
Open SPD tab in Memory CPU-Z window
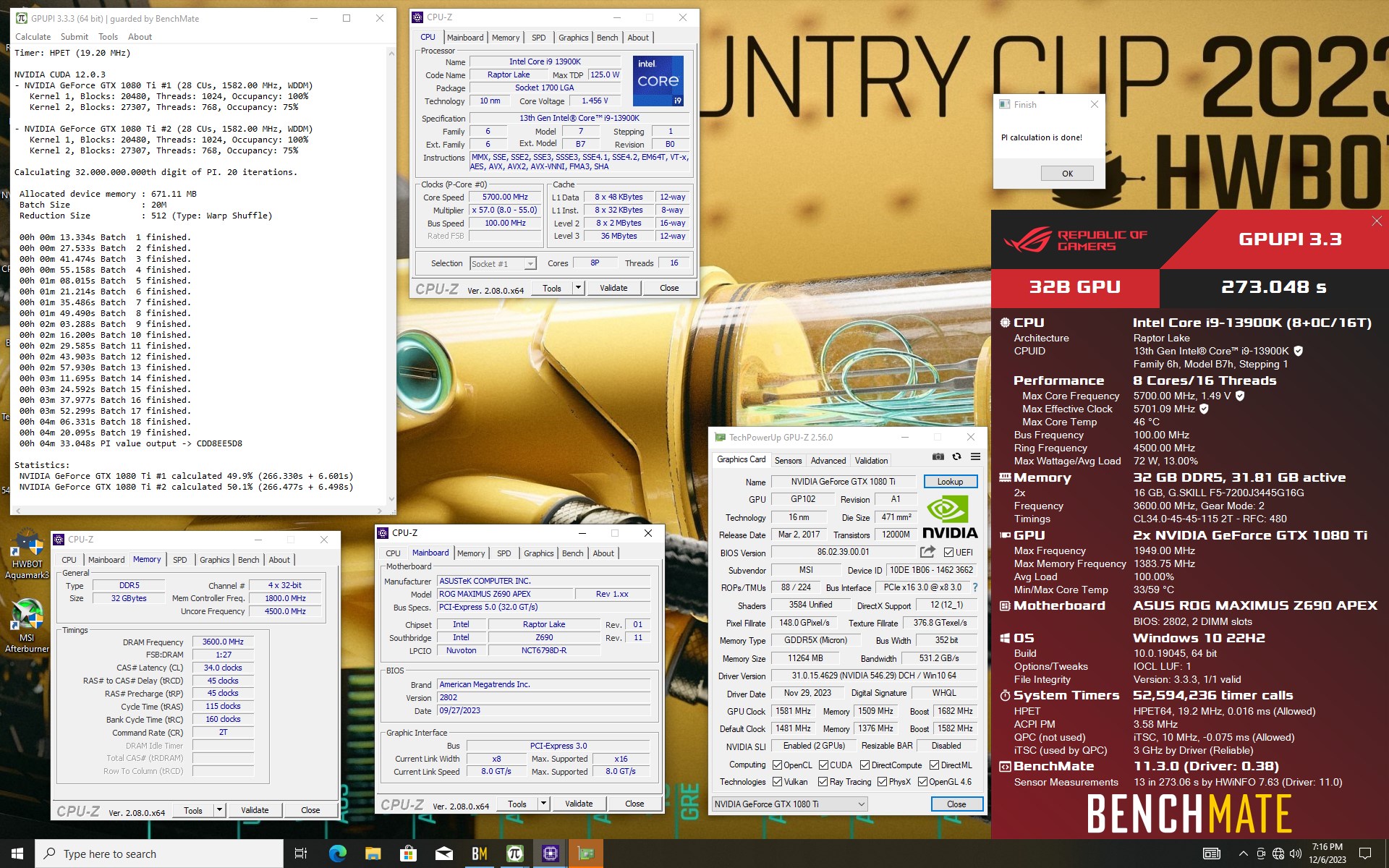[180, 560]
